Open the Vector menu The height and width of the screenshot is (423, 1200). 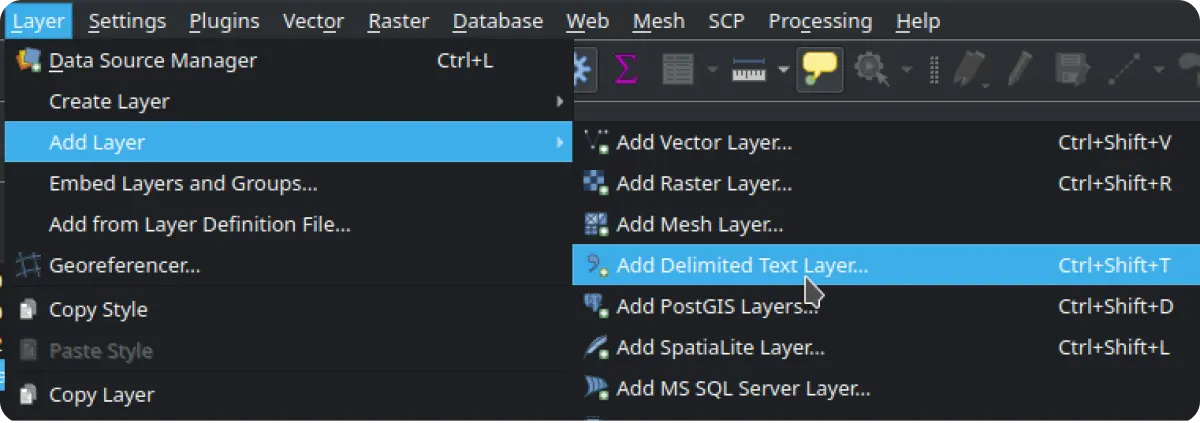click(313, 20)
